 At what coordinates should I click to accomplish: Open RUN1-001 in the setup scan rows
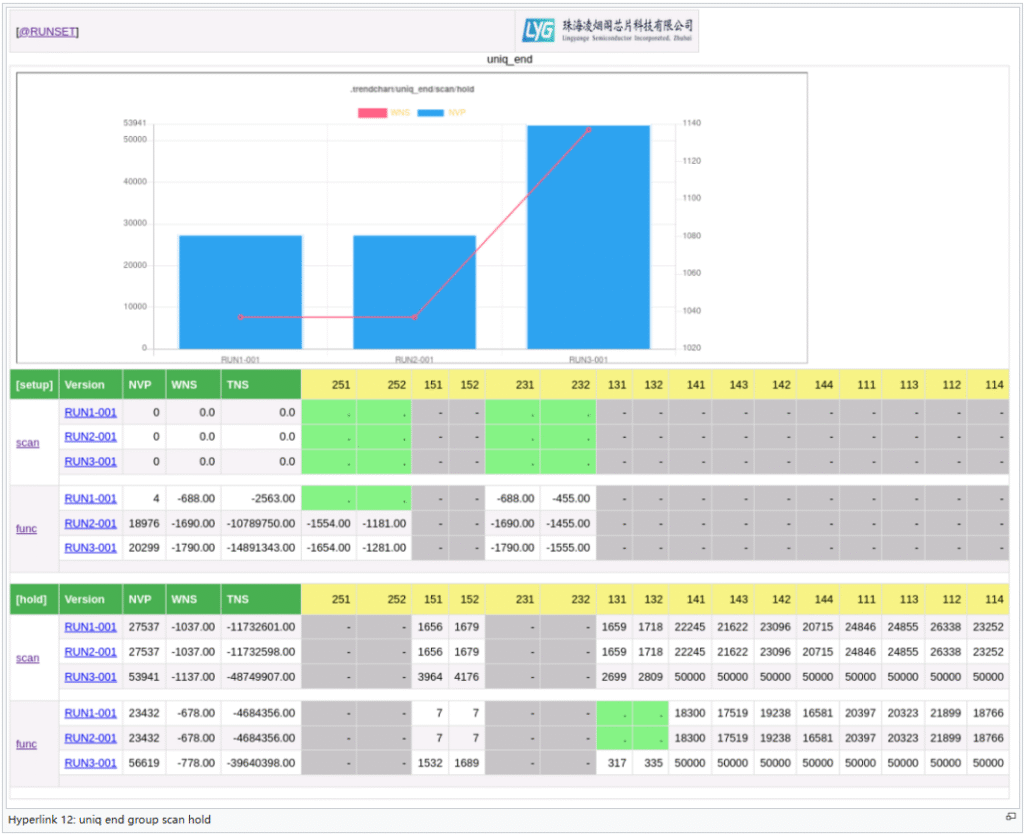(90, 411)
